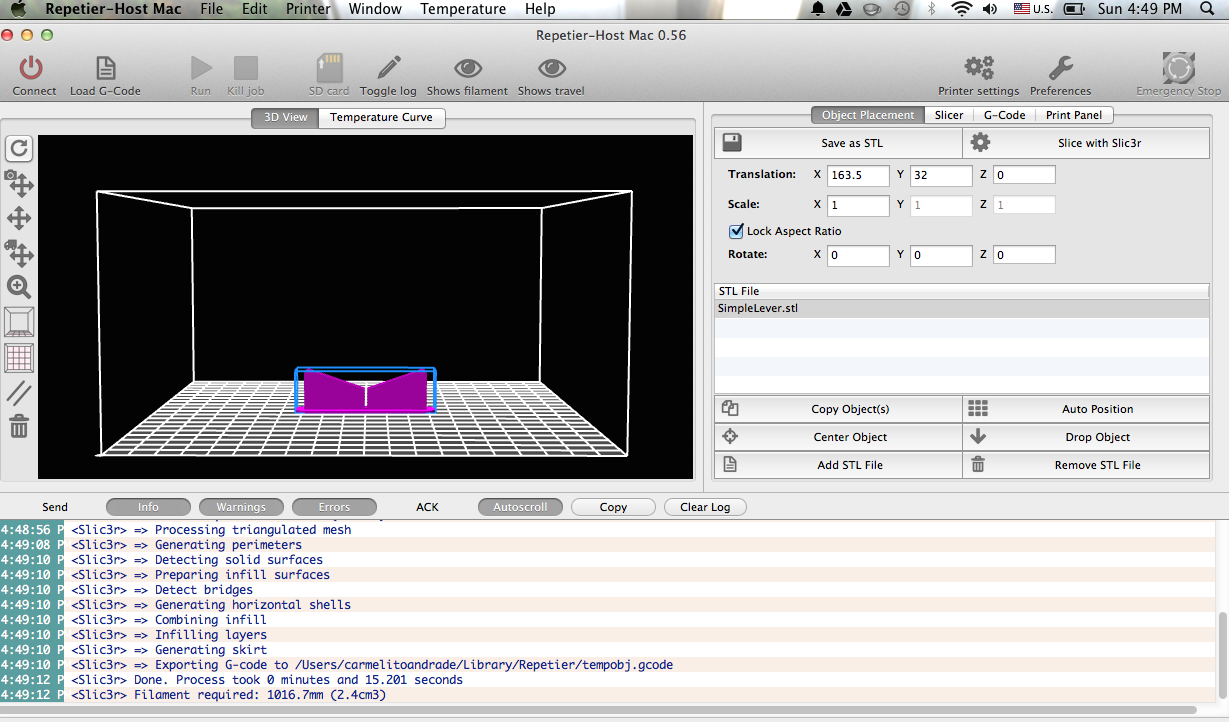This screenshot has width=1229, height=722.
Task: Toggle Shows travel display
Action: point(551,76)
